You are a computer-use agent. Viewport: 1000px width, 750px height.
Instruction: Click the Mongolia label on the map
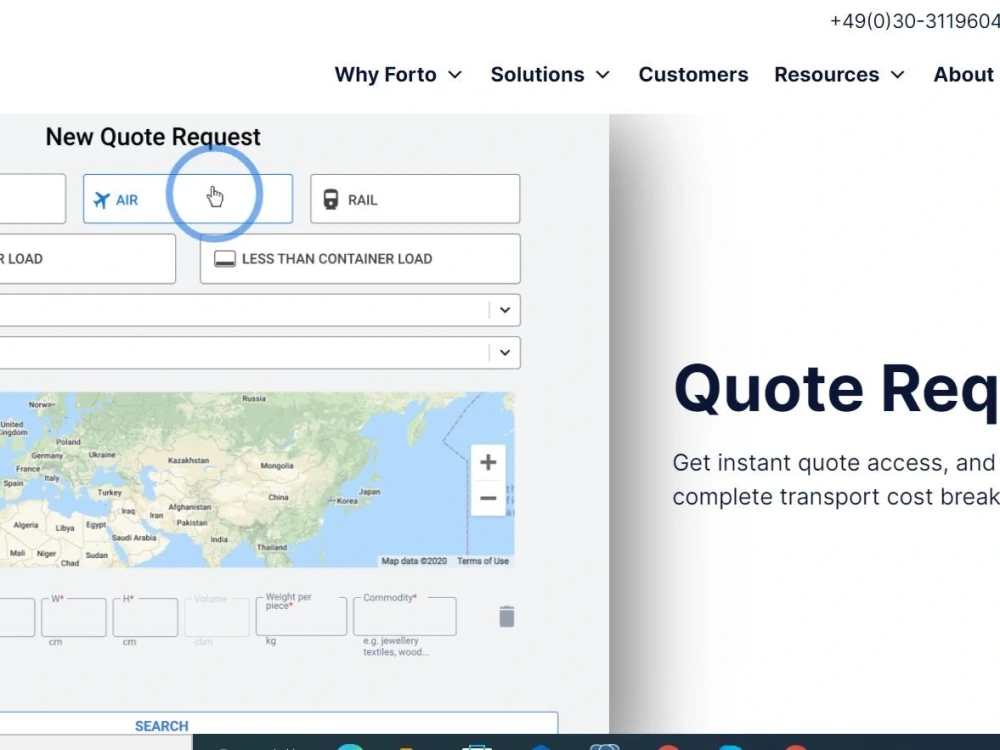click(x=277, y=466)
